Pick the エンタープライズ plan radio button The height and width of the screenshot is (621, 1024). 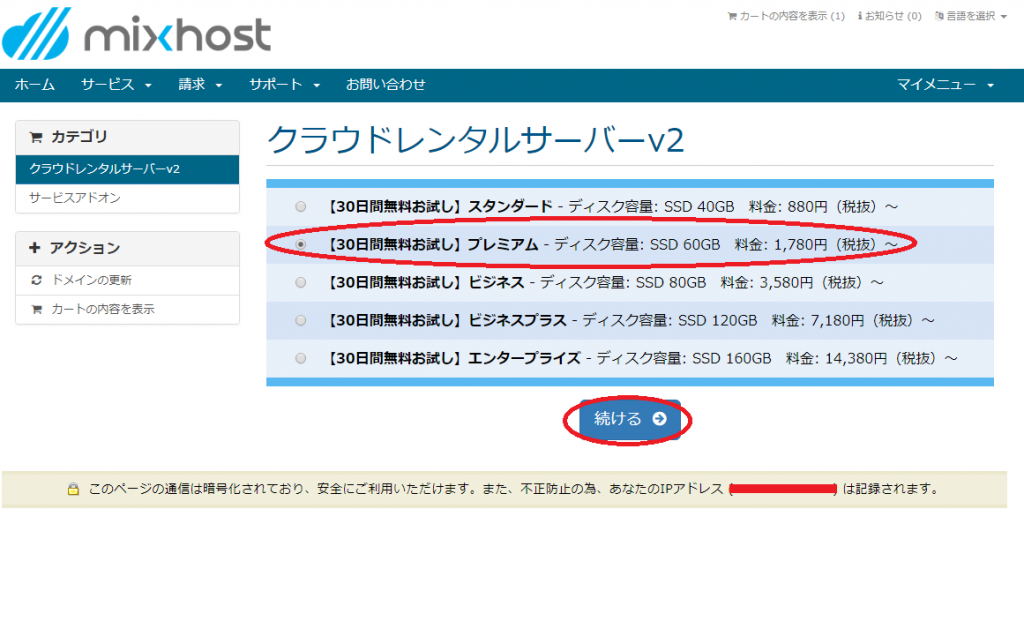tap(301, 358)
